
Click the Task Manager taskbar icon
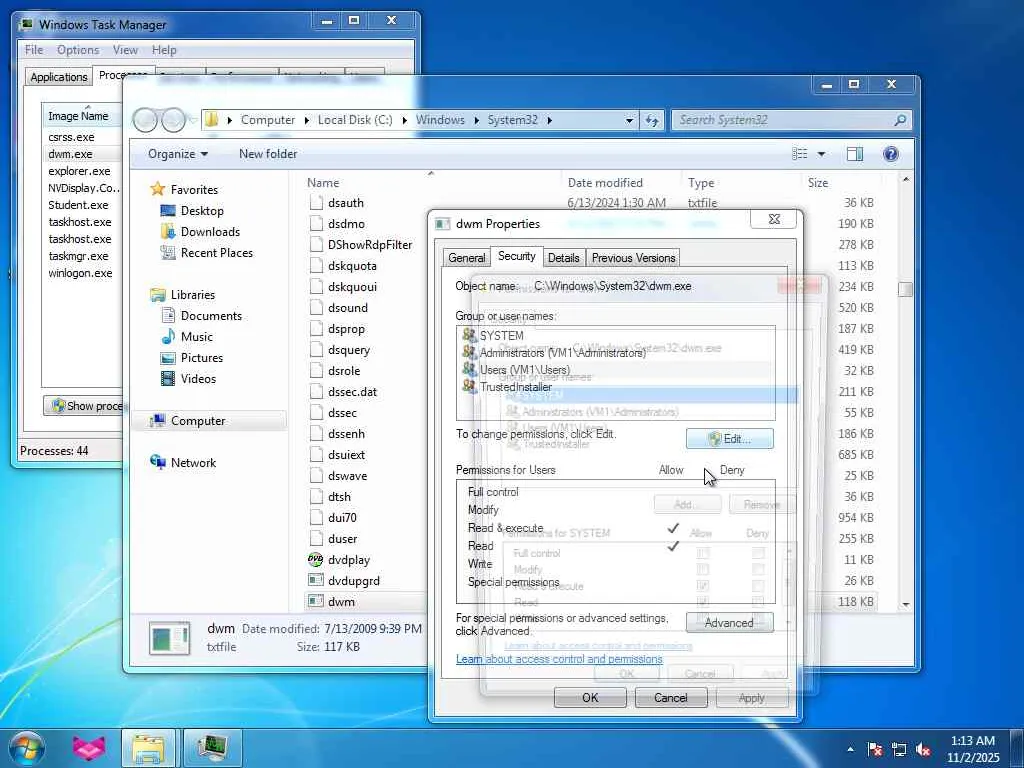[212, 748]
